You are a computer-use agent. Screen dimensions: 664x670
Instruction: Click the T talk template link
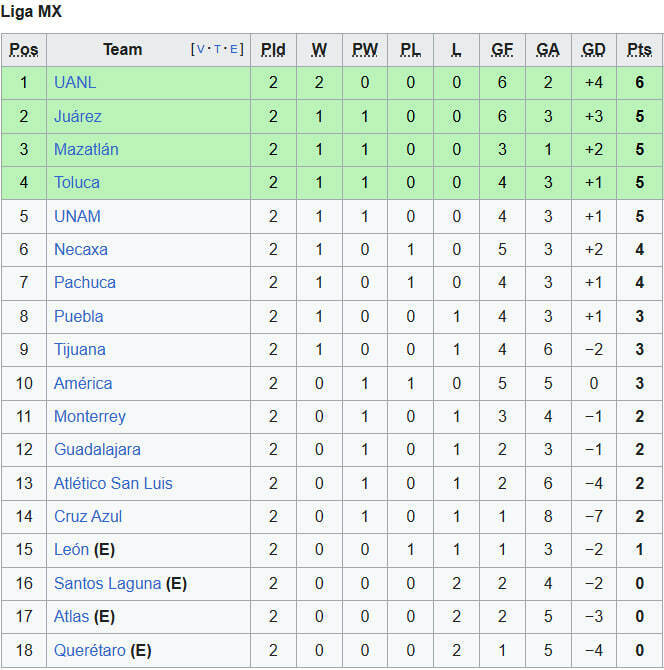coord(217,49)
